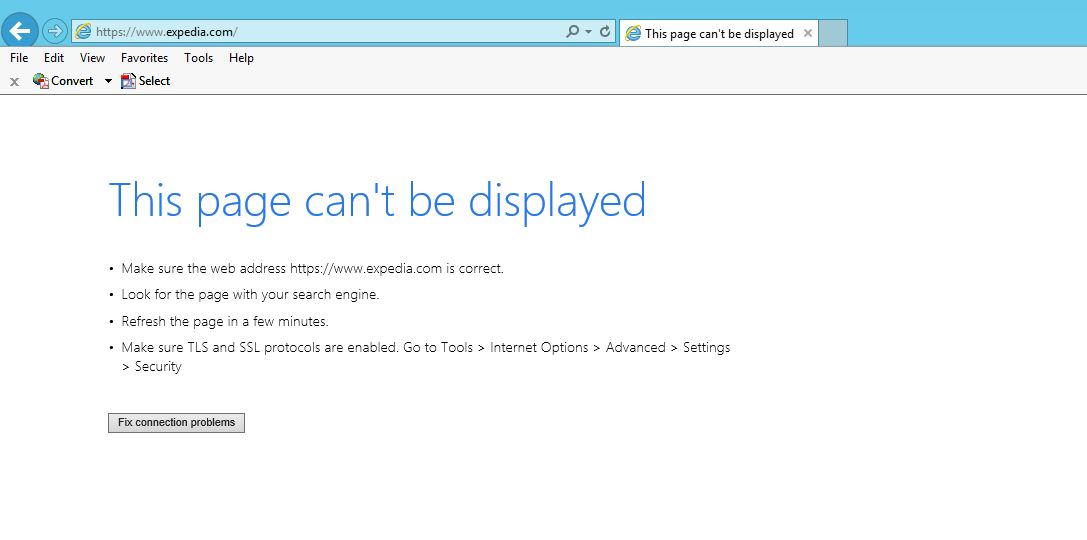Image resolution: width=1087 pixels, height=540 pixels.
Task: Open the Help menu
Action: coord(241,58)
